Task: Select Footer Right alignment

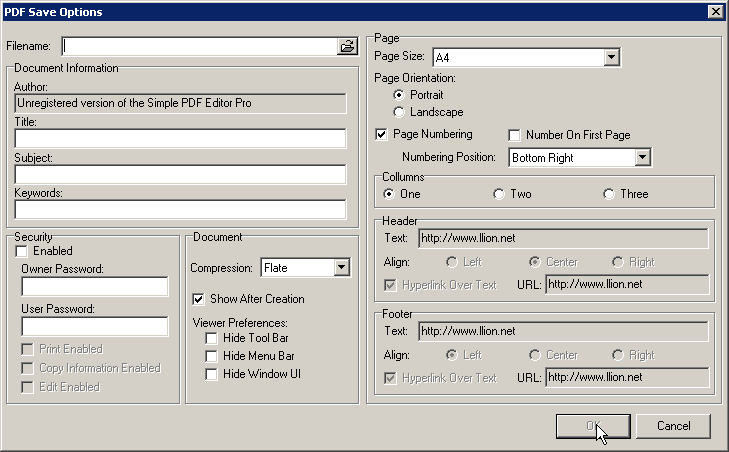Action: coord(617,355)
